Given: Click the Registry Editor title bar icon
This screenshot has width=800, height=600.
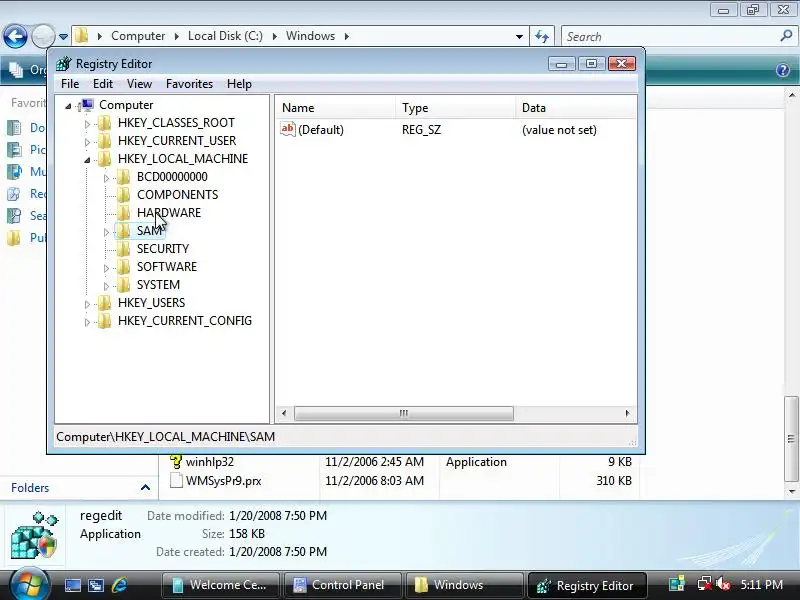Looking at the screenshot, I should [x=64, y=64].
